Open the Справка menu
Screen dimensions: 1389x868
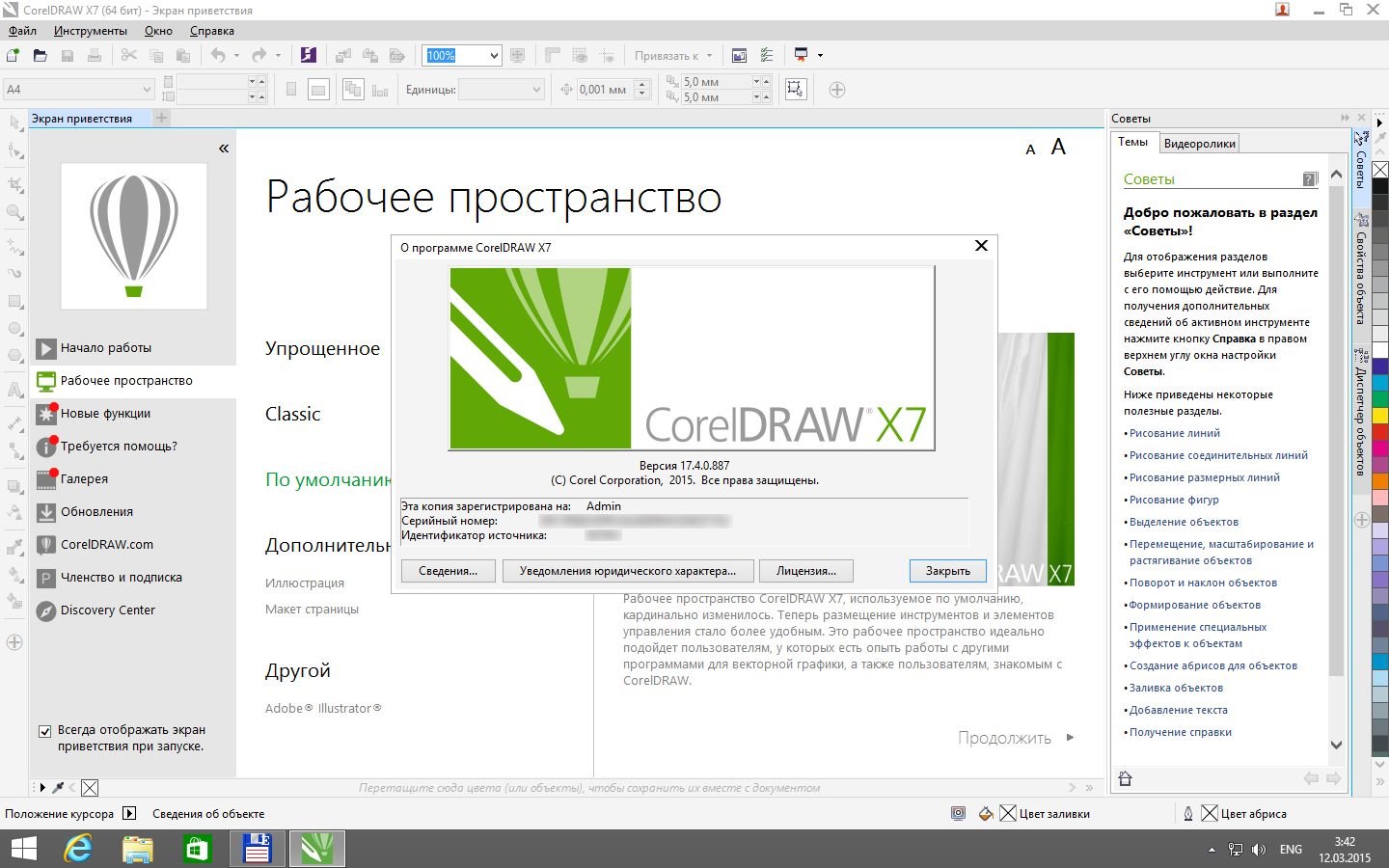coord(212,31)
